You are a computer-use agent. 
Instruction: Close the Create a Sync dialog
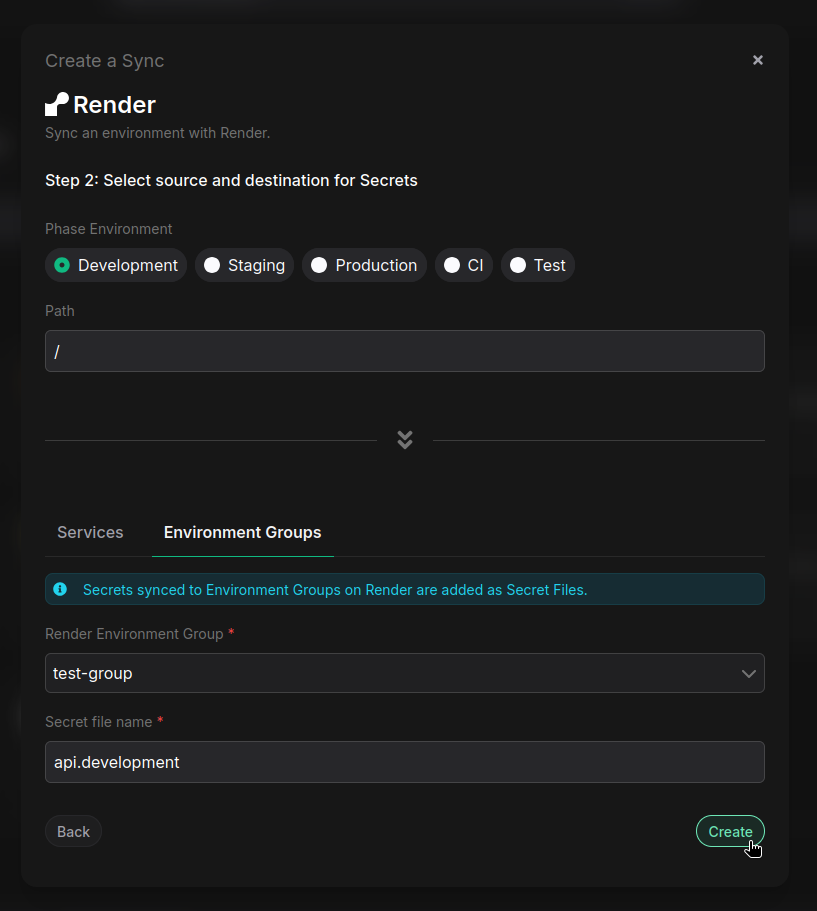[757, 59]
